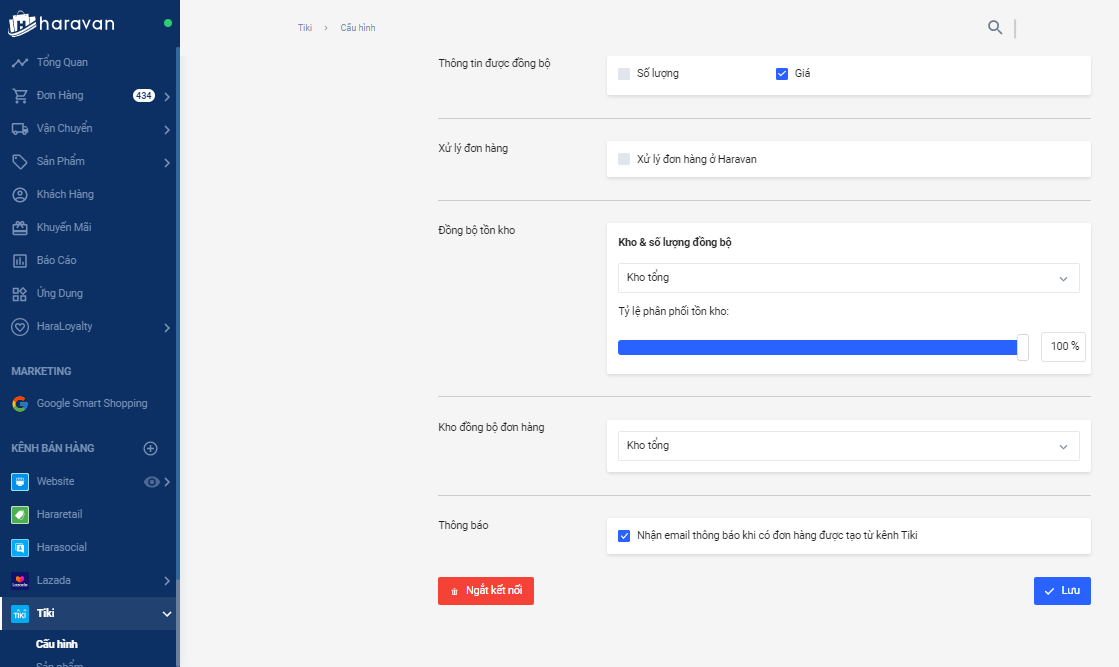
Task: Uncheck the Tiki order email notification checkbox
Action: point(624,536)
